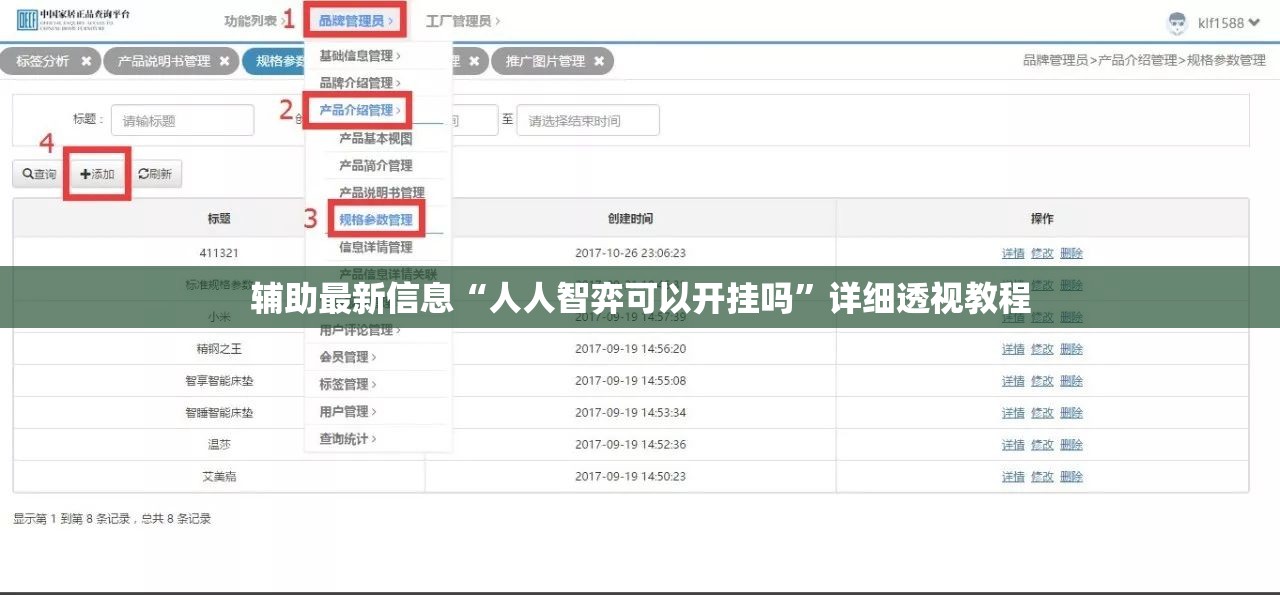Screen dimensions: 1280x595
Task: Expand 标签管理 submenu
Action: pos(348,384)
